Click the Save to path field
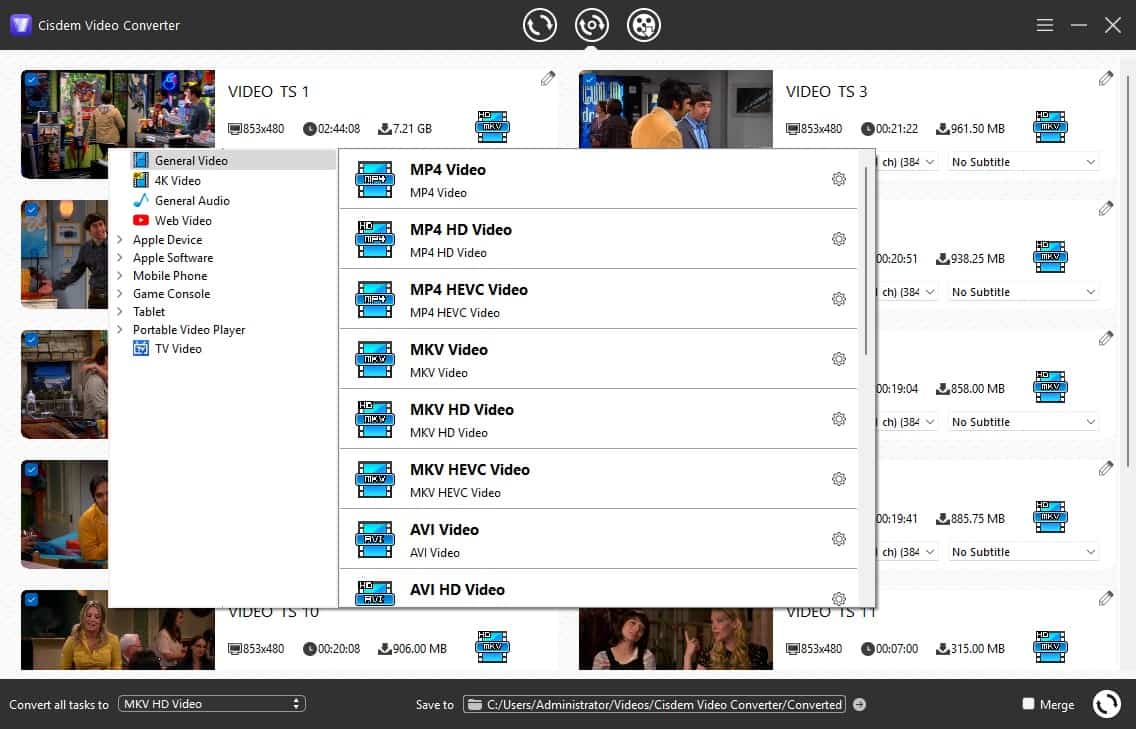 [x=654, y=704]
